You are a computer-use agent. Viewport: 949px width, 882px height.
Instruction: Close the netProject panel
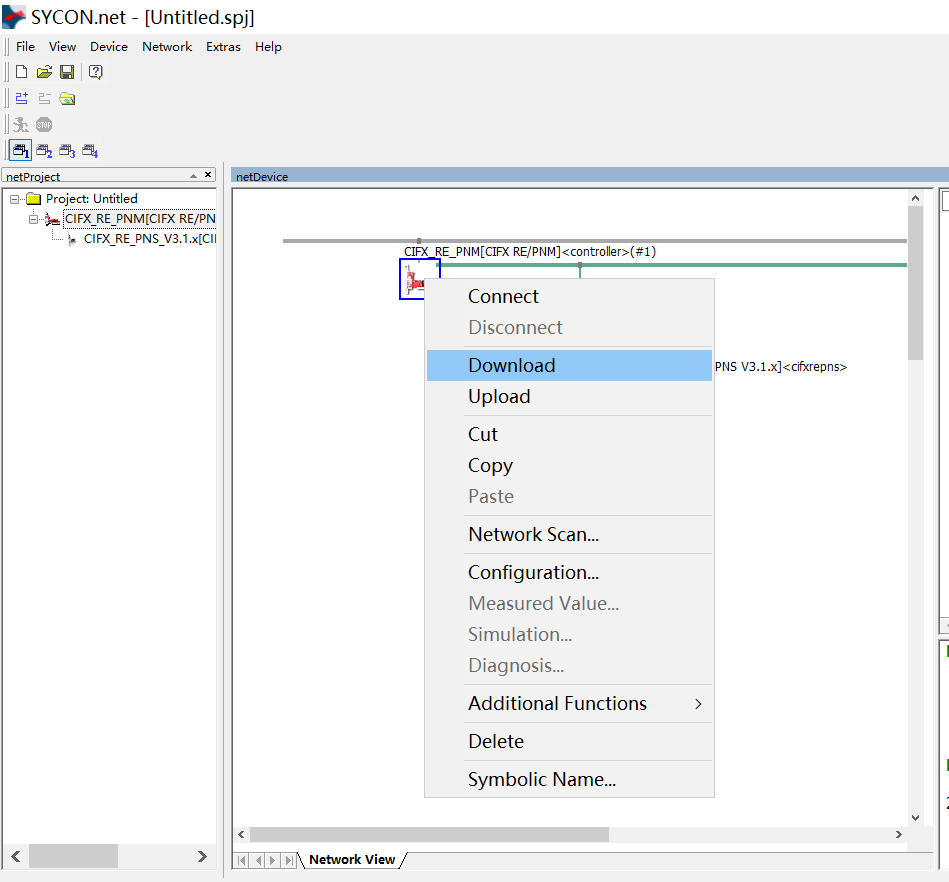click(208, 175)
